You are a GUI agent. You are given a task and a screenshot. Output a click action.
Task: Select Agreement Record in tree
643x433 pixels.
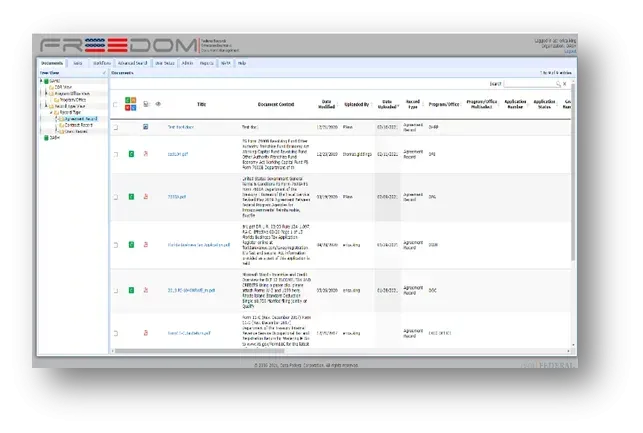point(81,119)
